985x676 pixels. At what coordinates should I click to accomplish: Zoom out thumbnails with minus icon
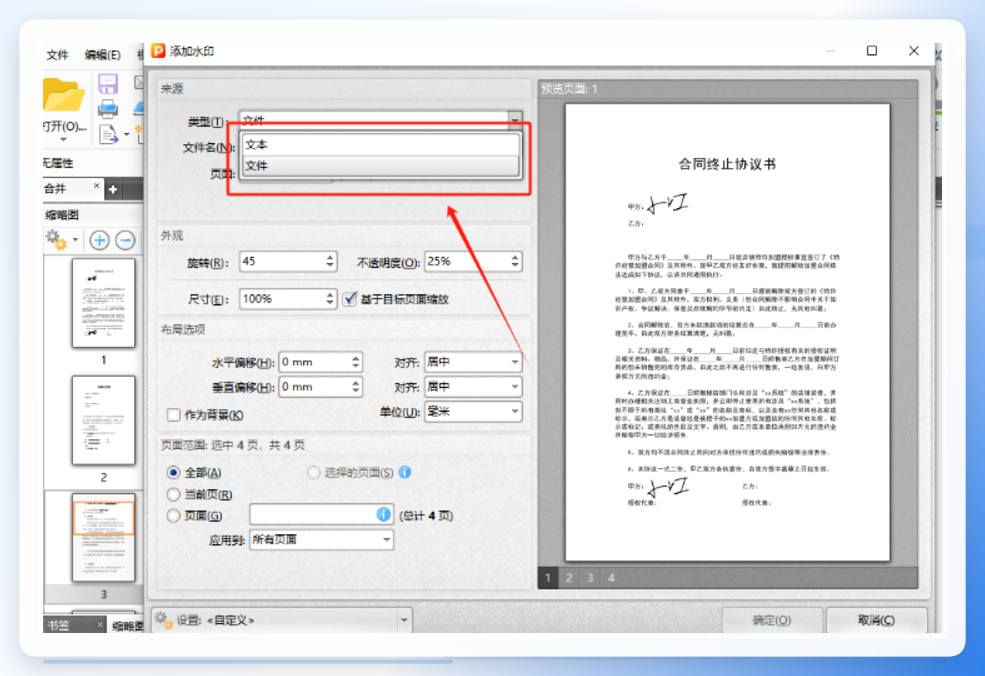(x=125, y=240)
